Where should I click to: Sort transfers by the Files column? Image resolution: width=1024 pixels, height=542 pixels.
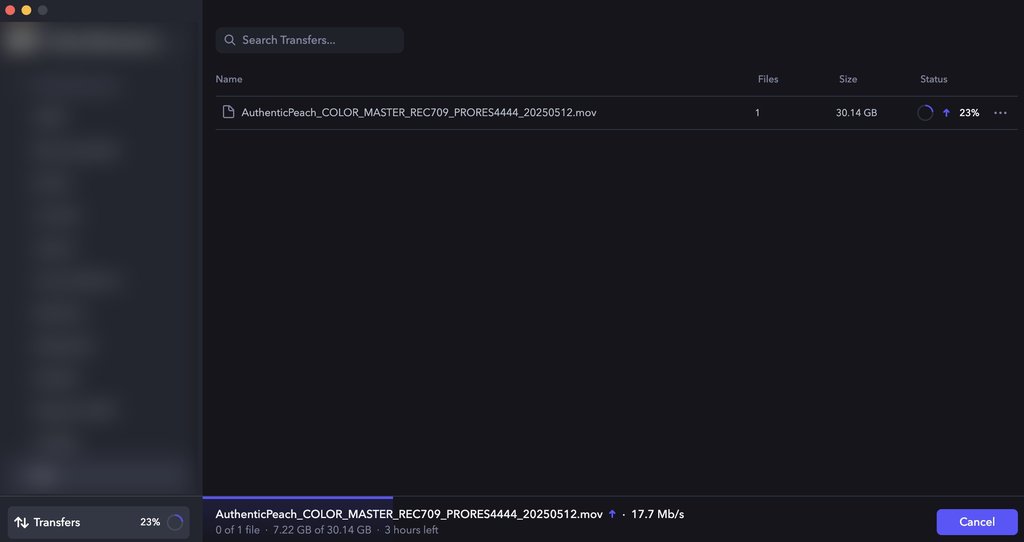(768, 79)
